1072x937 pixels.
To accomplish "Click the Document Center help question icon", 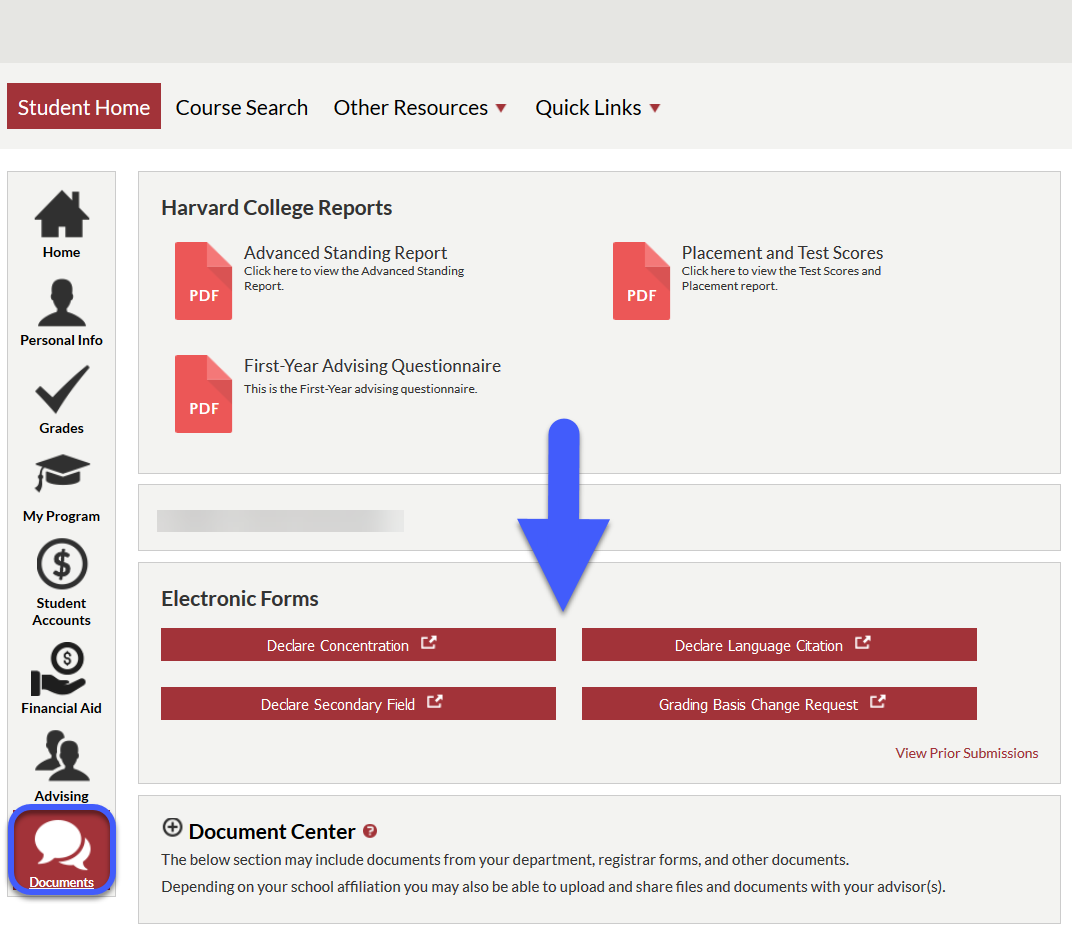I will pyautogui.click(x=370, y=831).
